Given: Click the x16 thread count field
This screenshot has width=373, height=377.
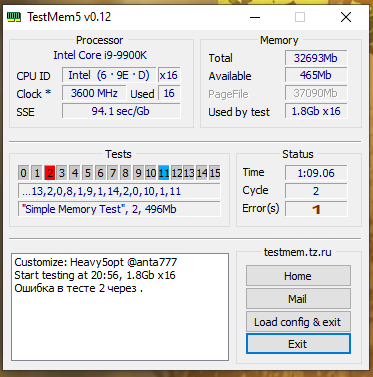Looking at the screenshot, I should [x=169, y=75].
